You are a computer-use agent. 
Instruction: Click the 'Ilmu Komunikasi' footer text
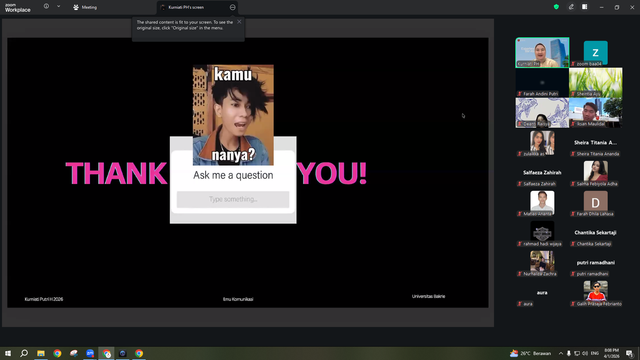point(238,299)
